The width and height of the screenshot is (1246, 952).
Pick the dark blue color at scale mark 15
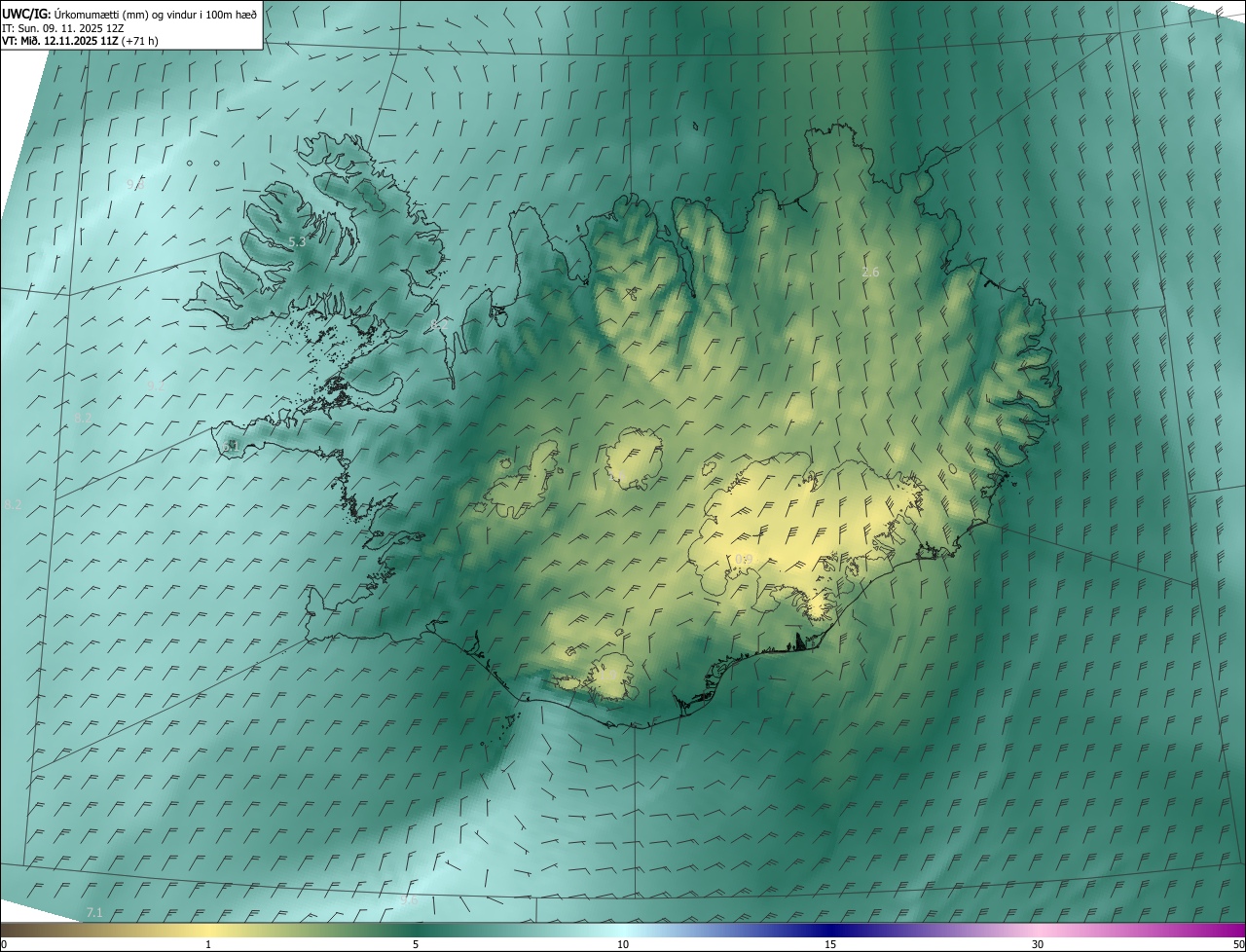pyautogui.click(x=830, y=930)
